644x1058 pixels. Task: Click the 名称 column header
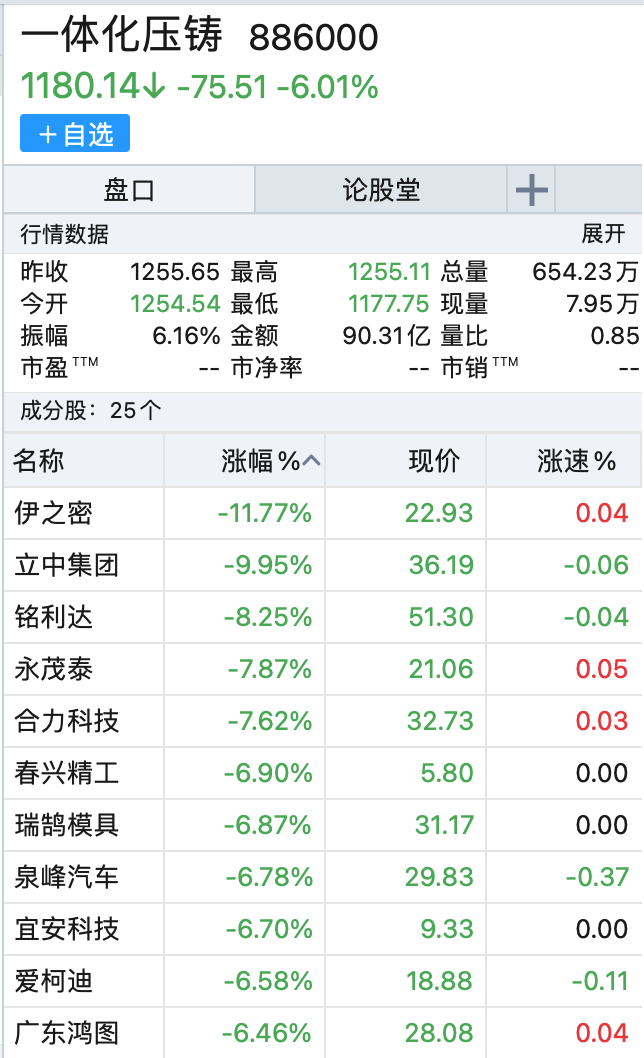coord(40,461)
